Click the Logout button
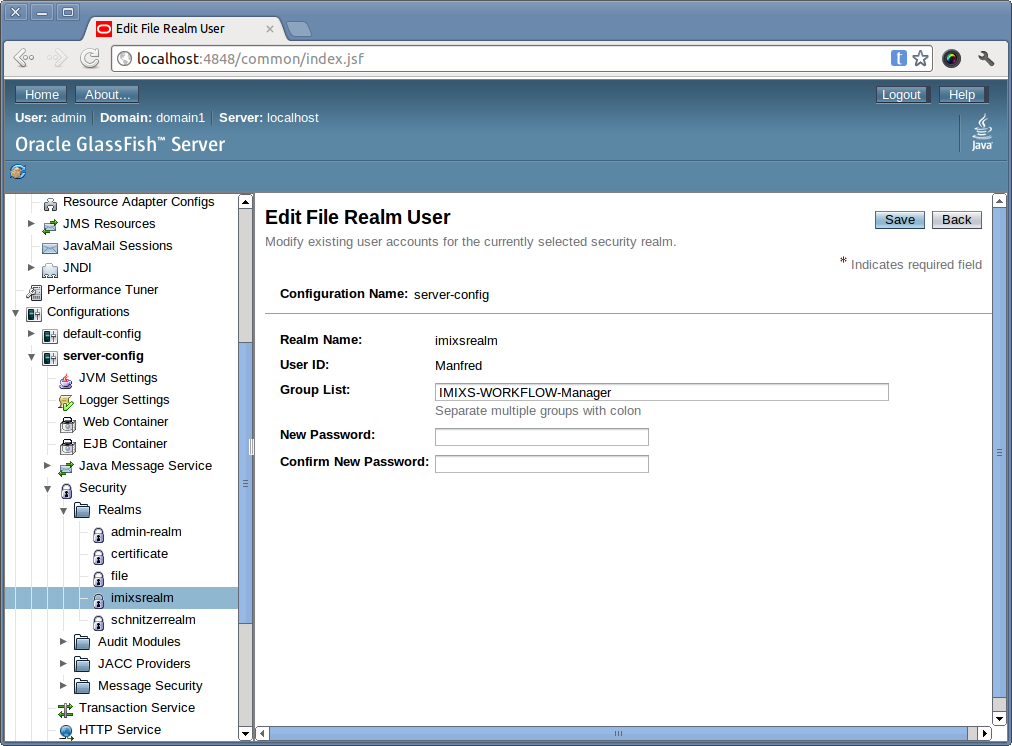 point(902,95)
